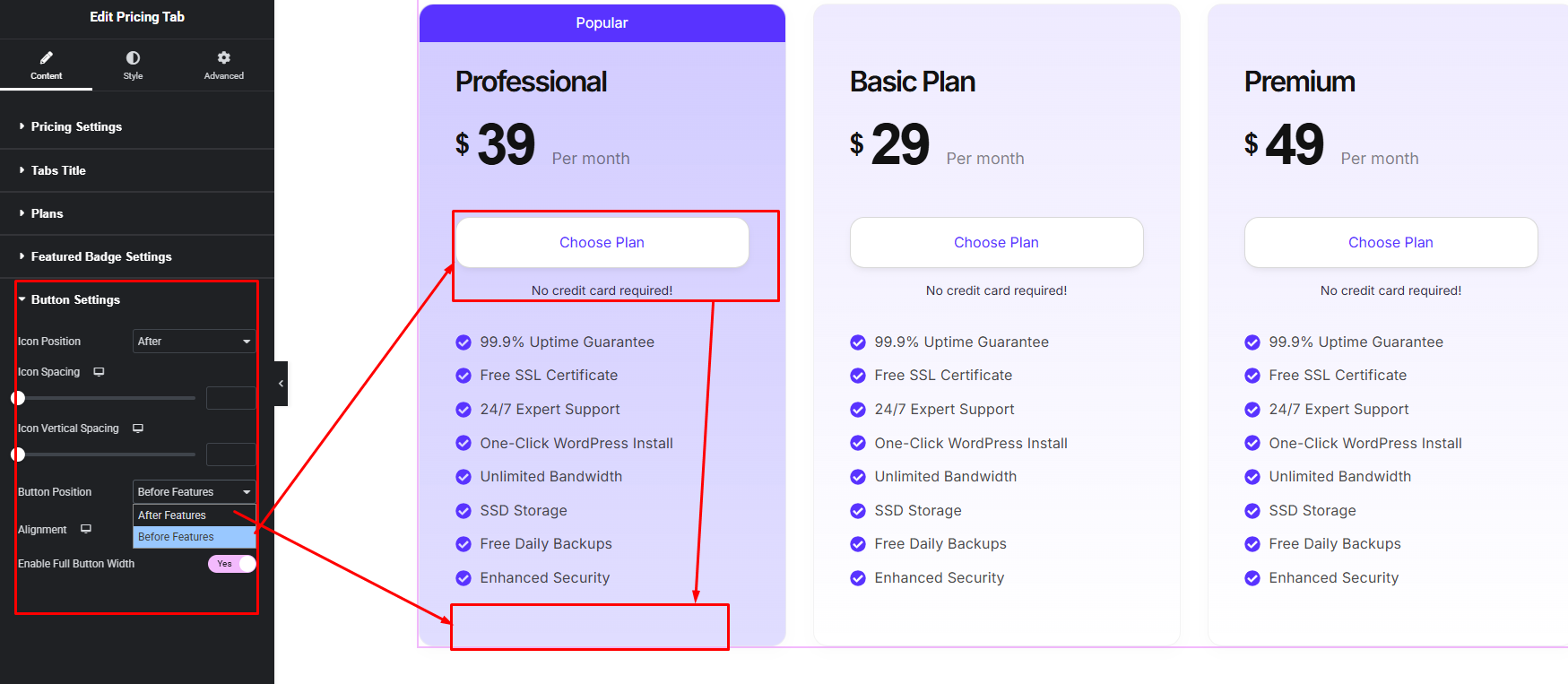Switch to the Advanced tab

pos(223,65)
